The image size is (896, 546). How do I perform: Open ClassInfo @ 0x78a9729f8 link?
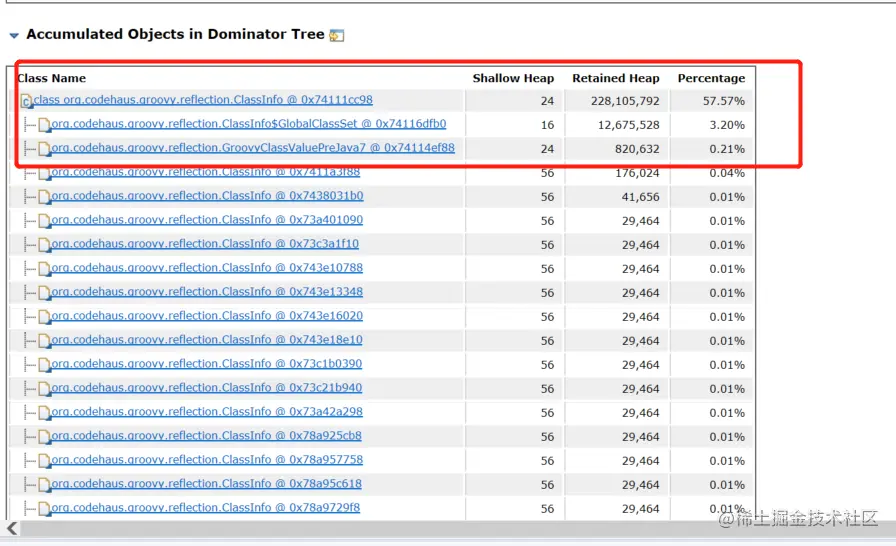point(206,508)
